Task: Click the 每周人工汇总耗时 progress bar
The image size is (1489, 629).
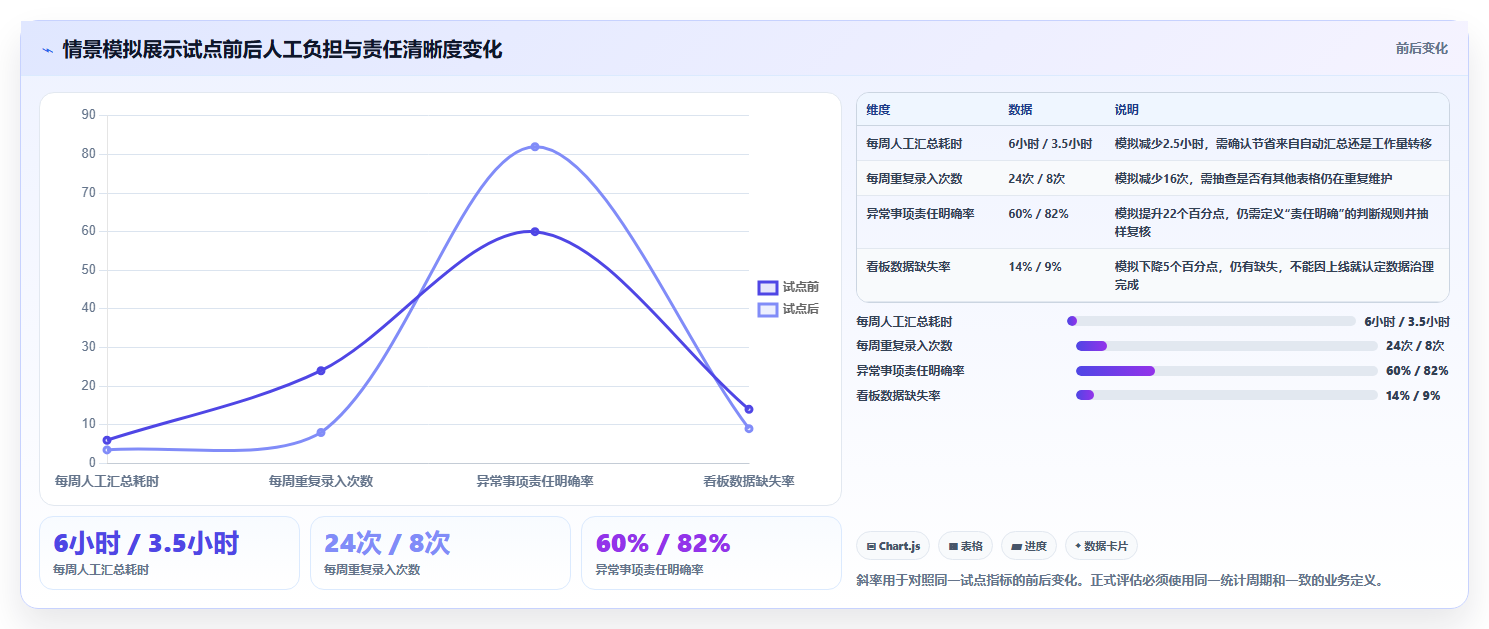Action: point(1211,321)
